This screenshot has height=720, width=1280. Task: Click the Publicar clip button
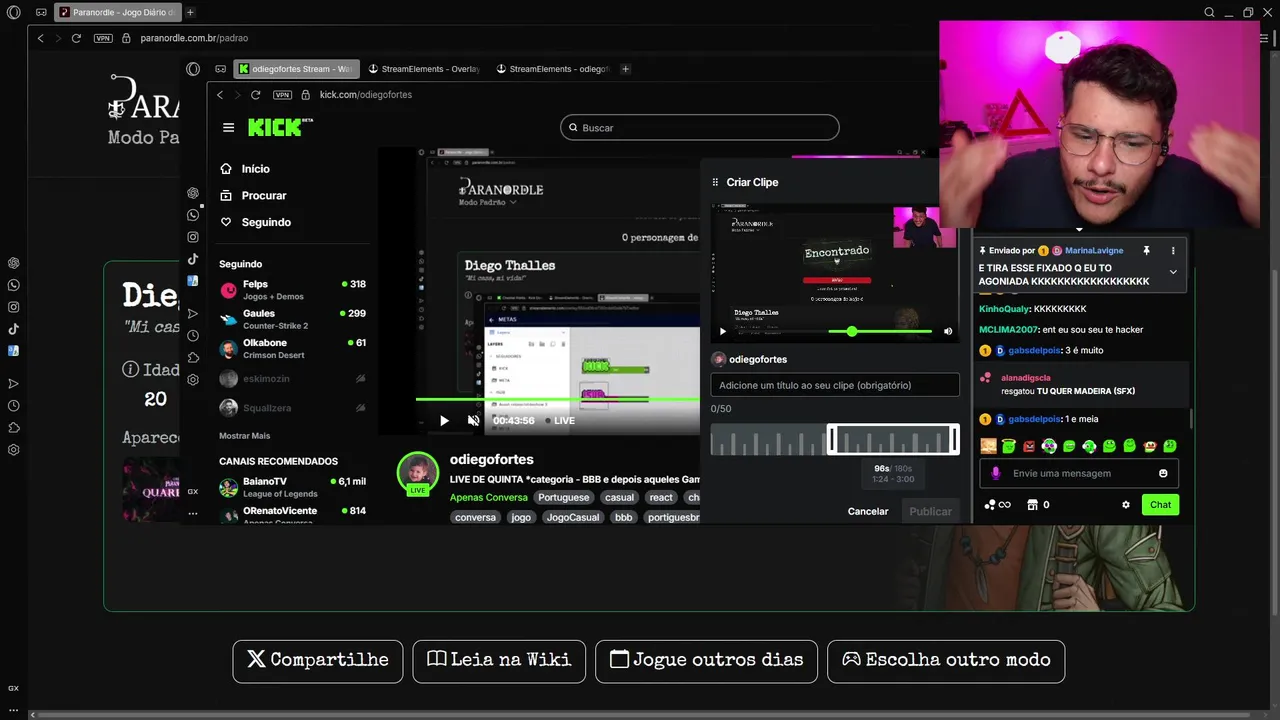tap(930, 511)
